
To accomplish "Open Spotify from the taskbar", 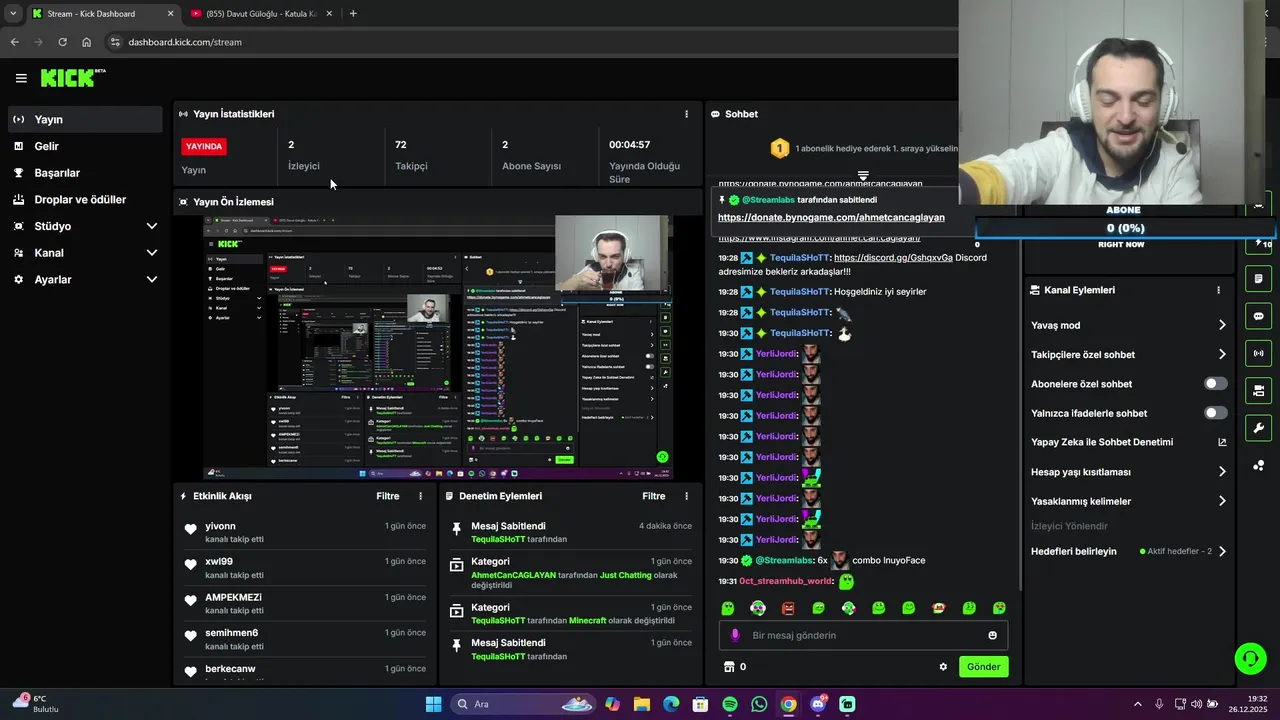I will (x=730, y=704).
